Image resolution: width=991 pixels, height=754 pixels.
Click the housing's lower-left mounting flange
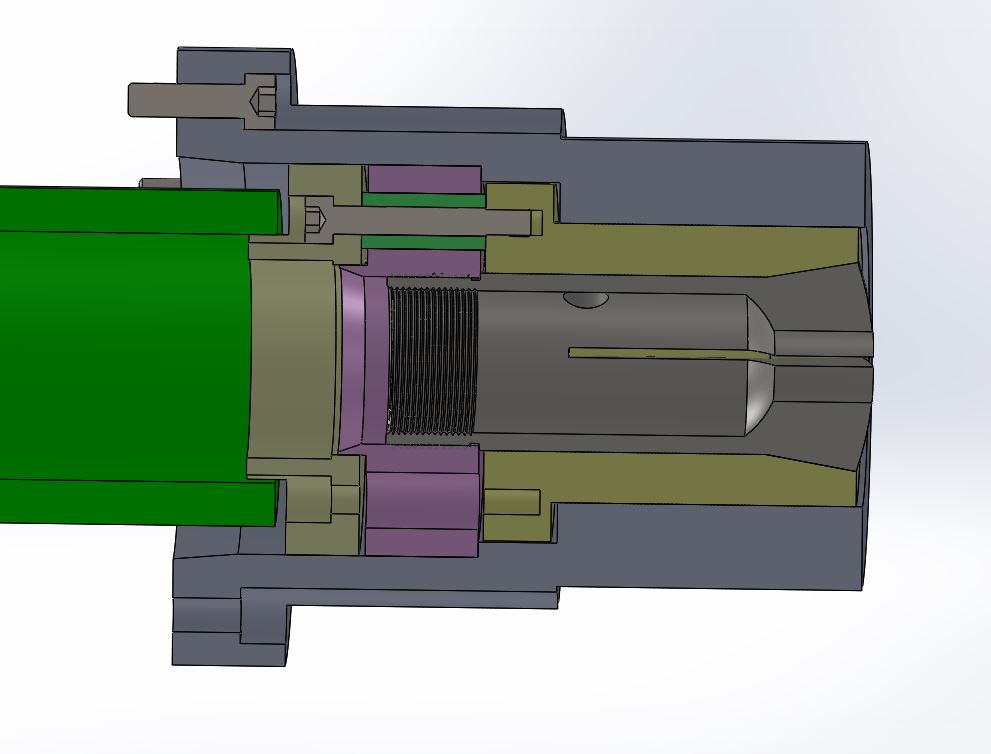[229, 626]
